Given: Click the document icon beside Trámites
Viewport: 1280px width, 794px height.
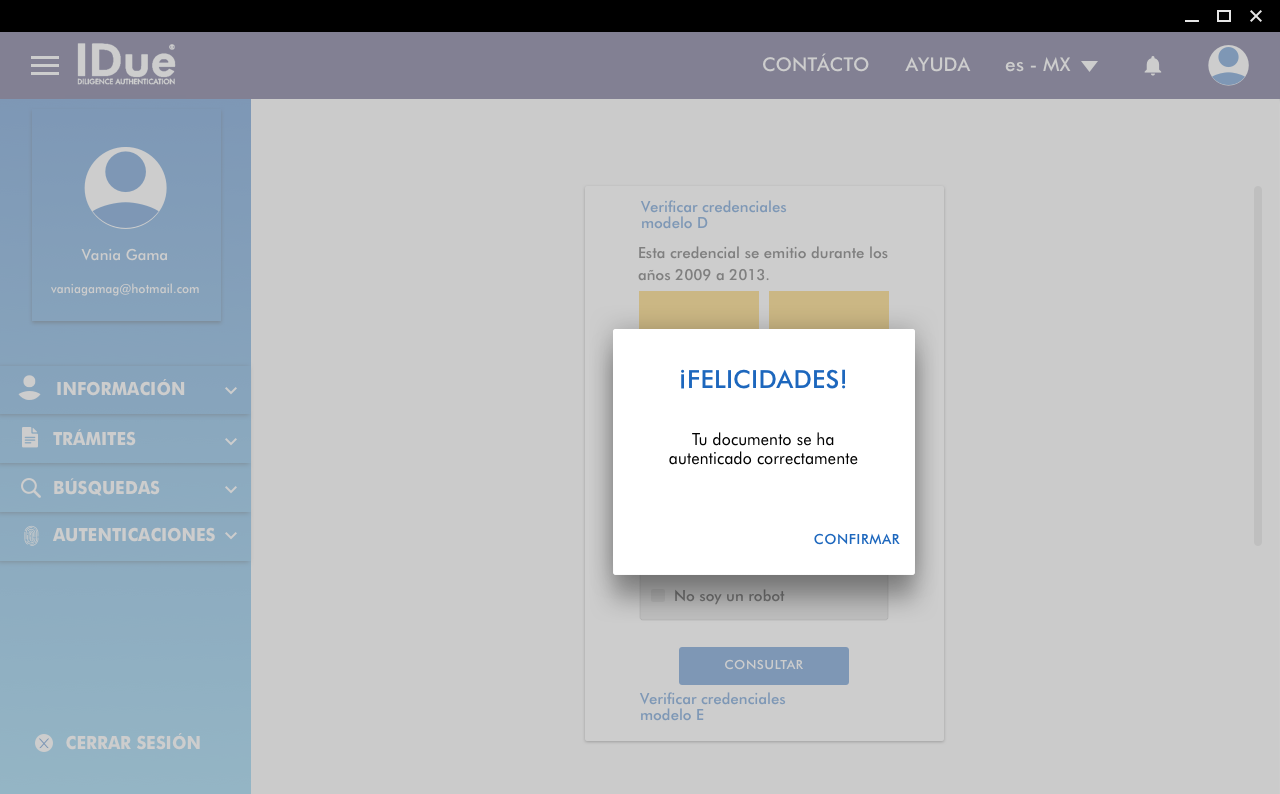Looking at the screenshot, I should [x=30, y=438].
